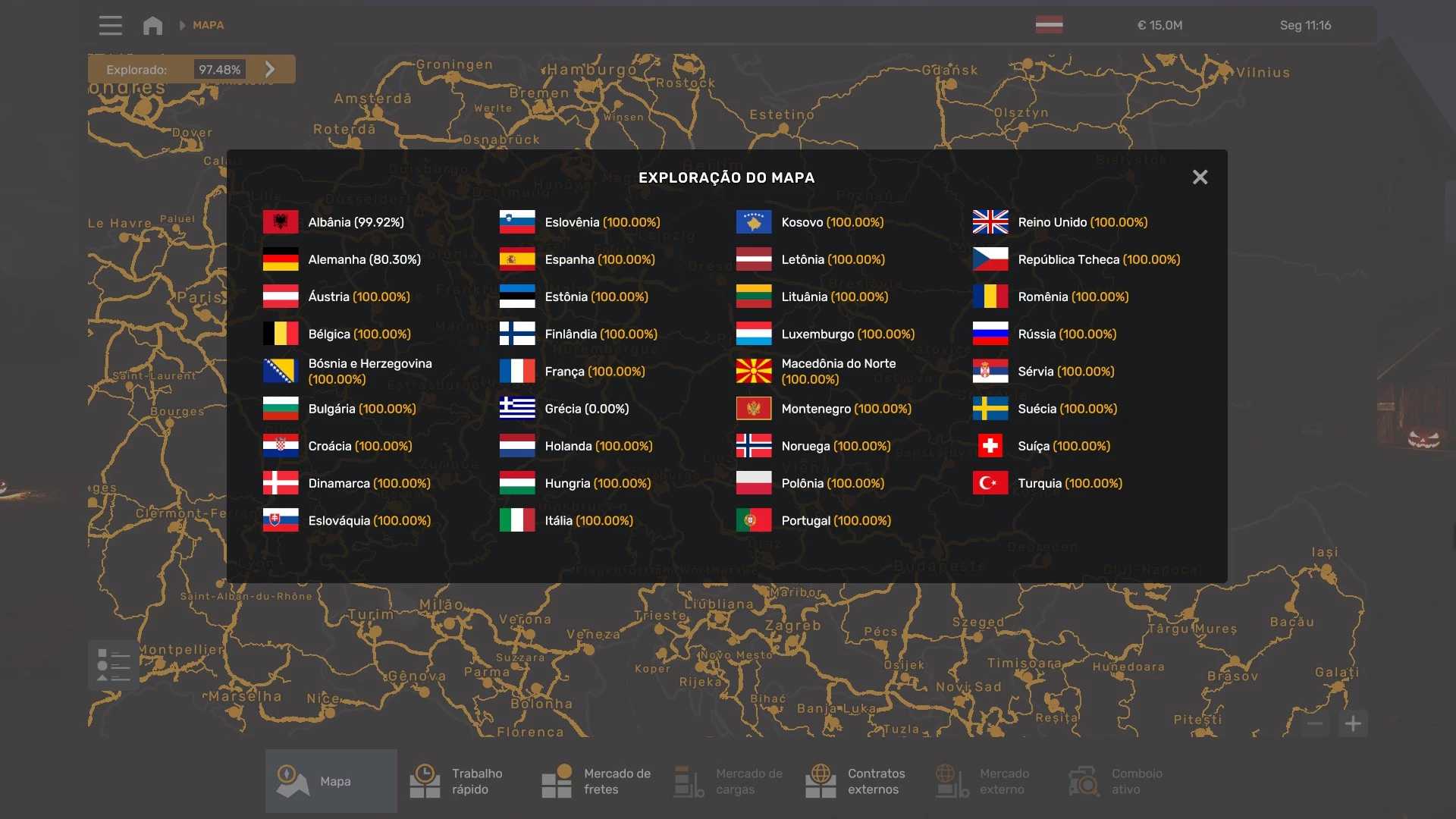The height and width of the screenshot is (819, 1456).
Task: Open the hamburger main menu
Action: pyautogui.click(x=110, y=25)
